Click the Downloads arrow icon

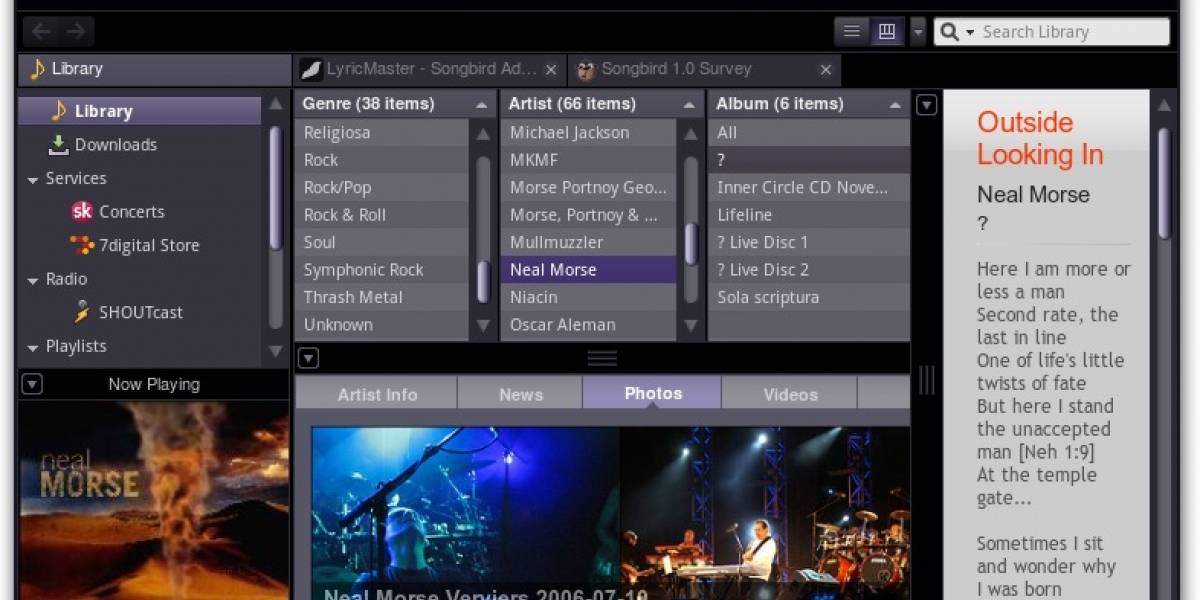[59, 144]
